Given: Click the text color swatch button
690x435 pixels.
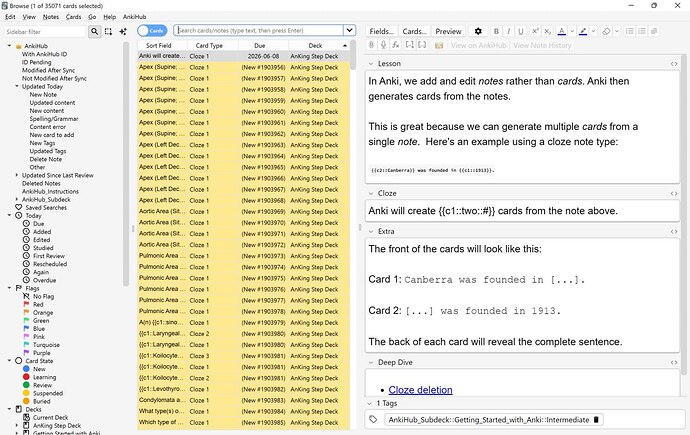Looking at the screenshot, I should pyautogui.click(x=562, y=31).
